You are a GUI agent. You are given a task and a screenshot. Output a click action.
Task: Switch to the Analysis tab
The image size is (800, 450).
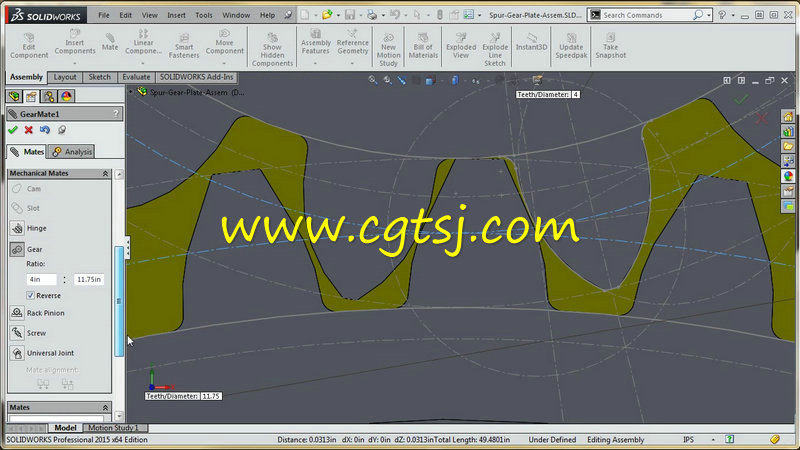(x=72, y=152)
